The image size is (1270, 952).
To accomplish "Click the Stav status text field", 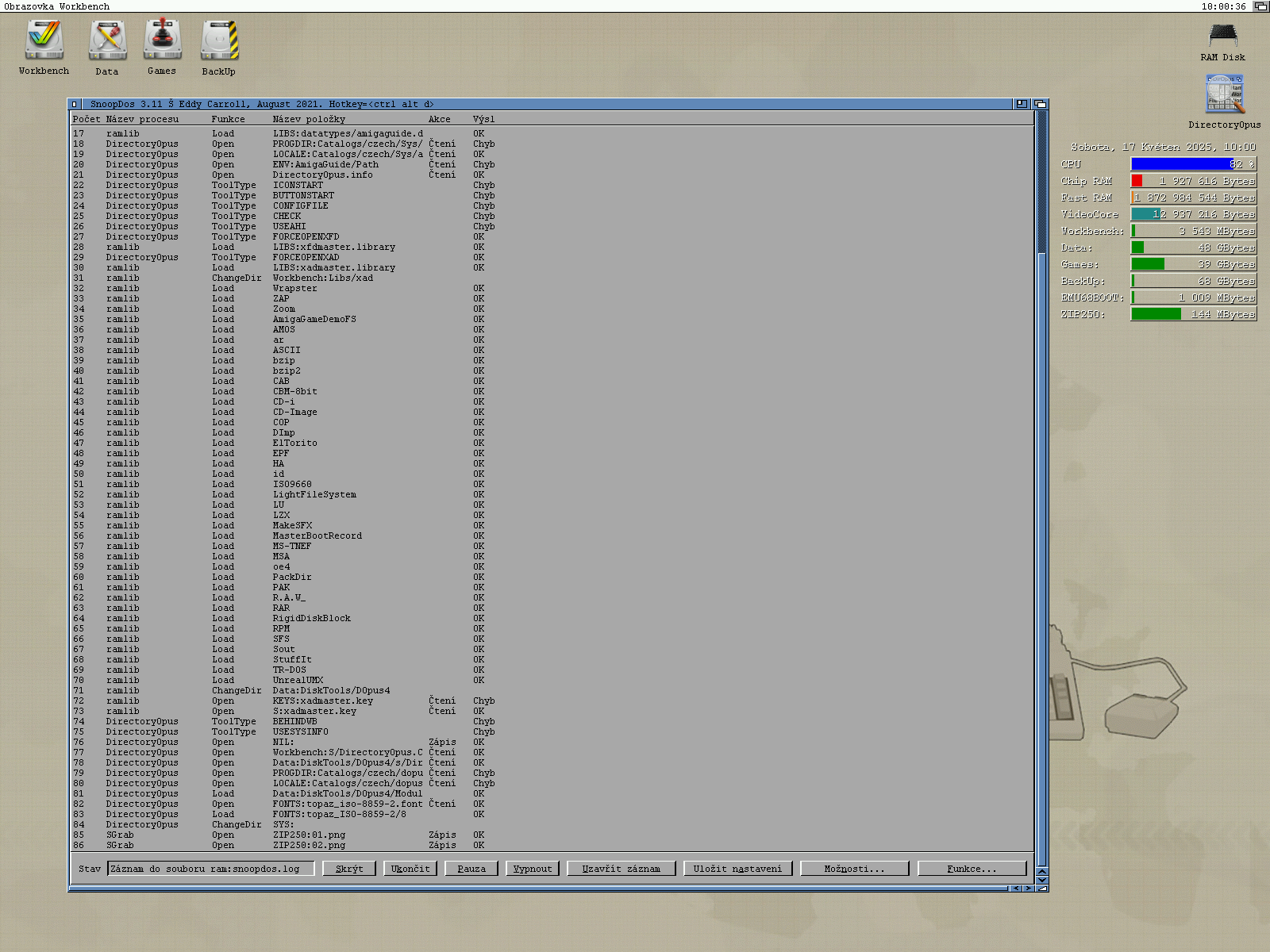I will [x=211, y=869].
